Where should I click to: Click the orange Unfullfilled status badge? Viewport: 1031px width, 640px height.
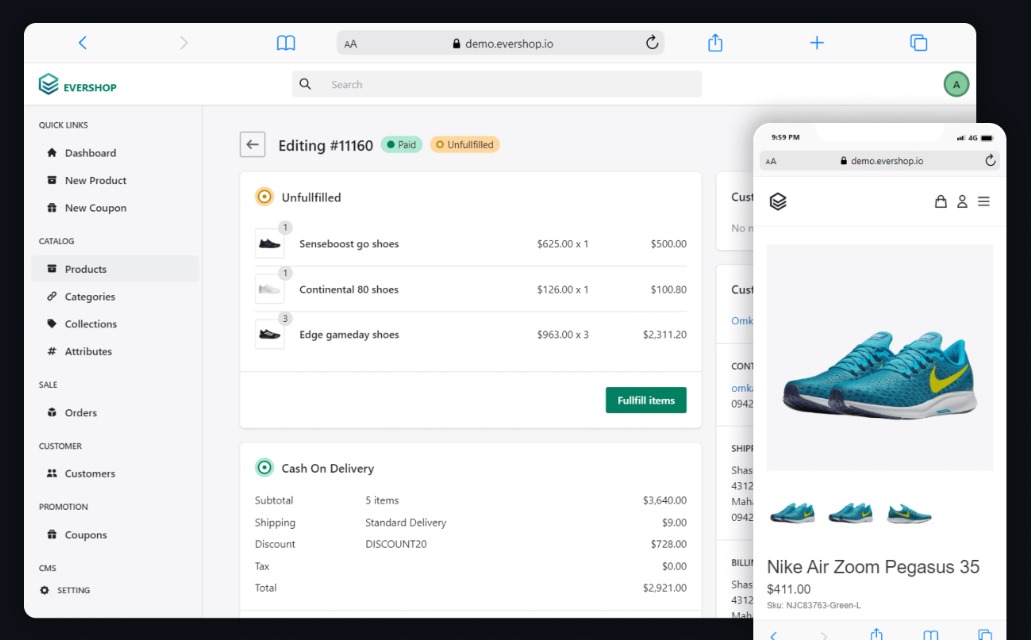tap(465, 145)
